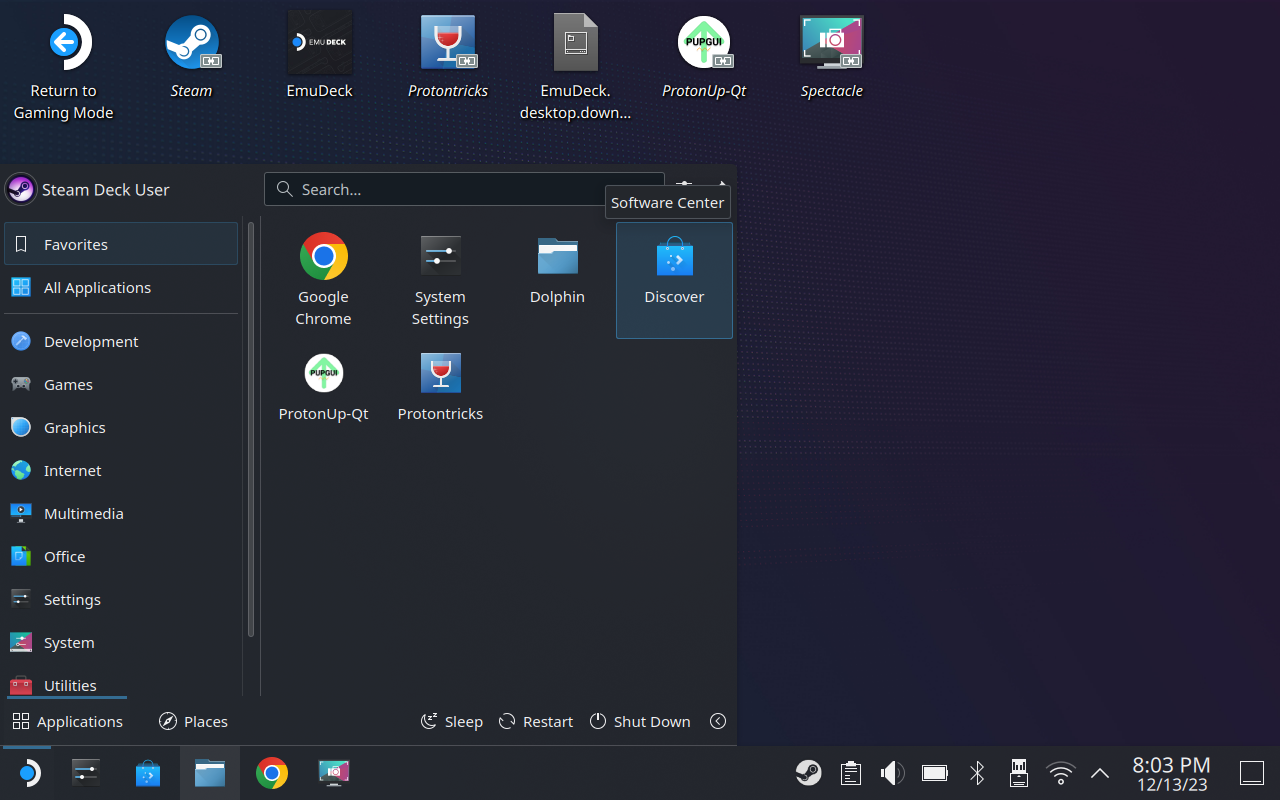Select Favorites category in launcher
This screenshot has width=1280, height=800.
(121, 244)
